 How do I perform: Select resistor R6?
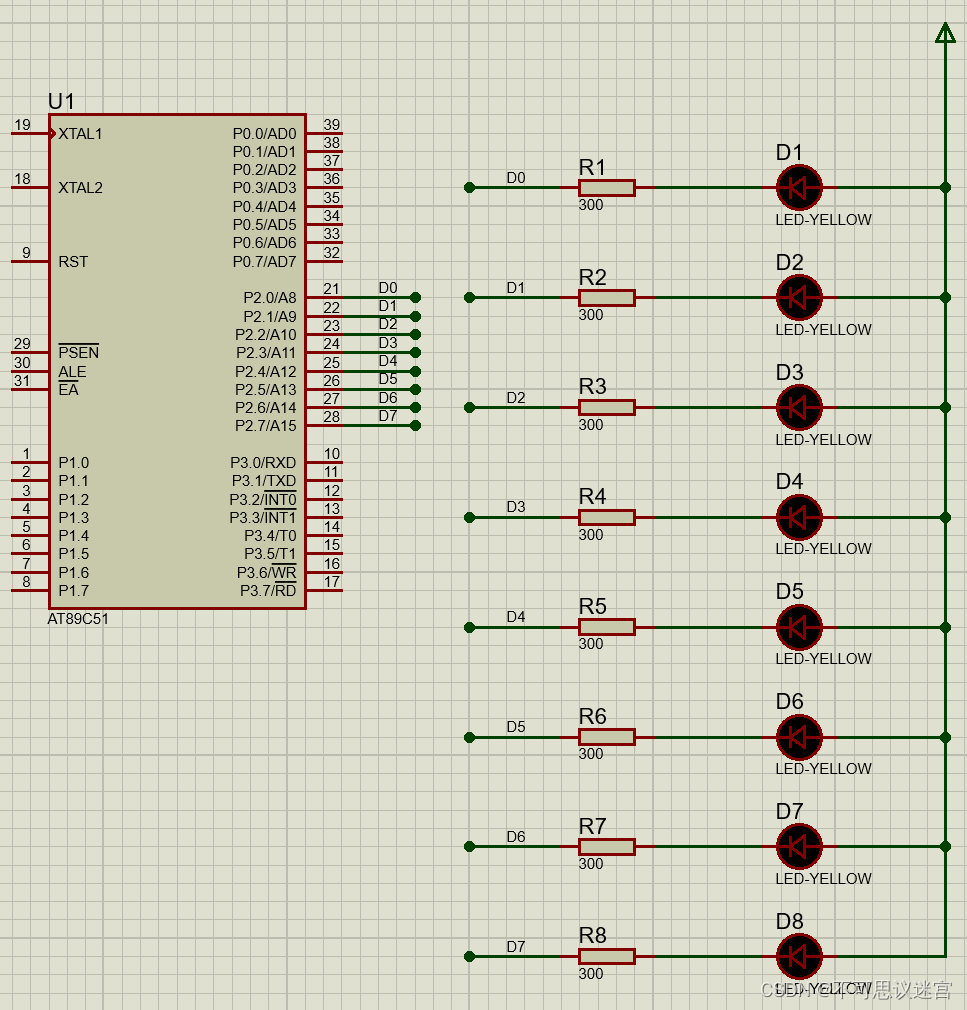pos(607,737)
